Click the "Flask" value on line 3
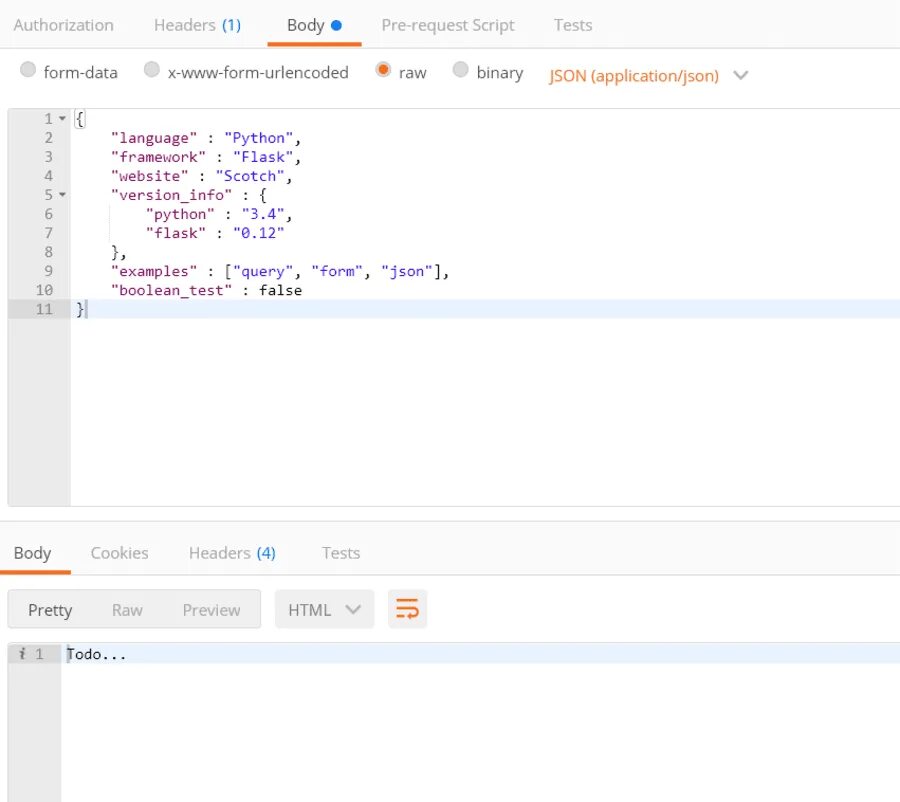 click(x=263, y=157)
